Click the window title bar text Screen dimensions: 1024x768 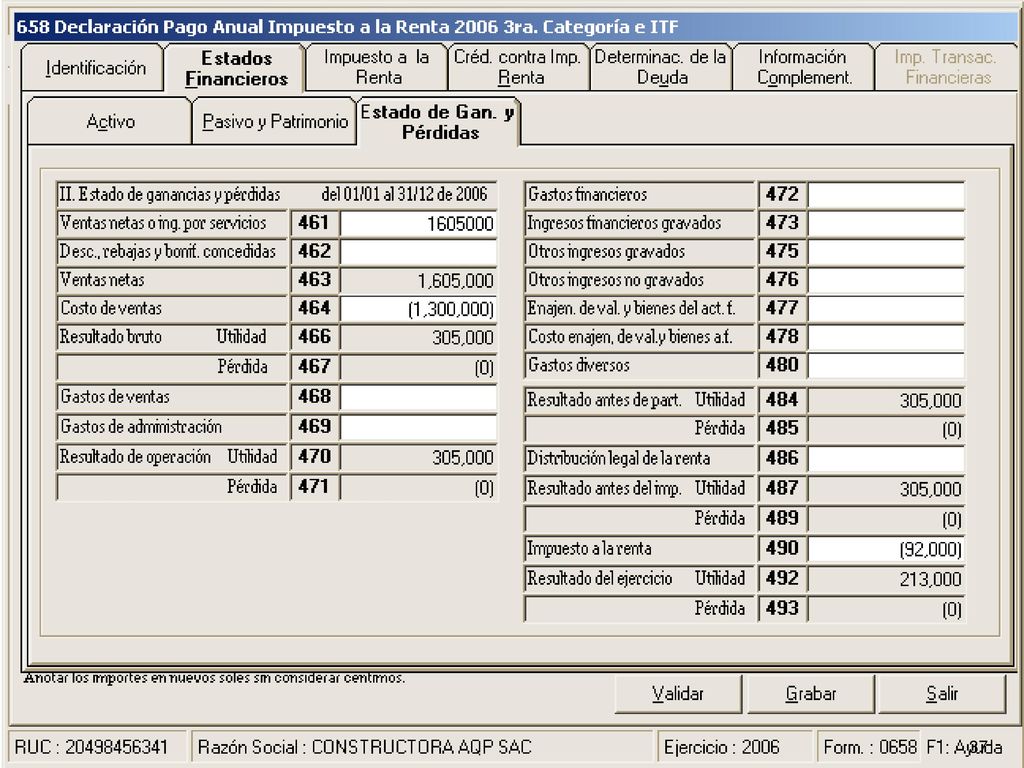(x=347, y=27)
